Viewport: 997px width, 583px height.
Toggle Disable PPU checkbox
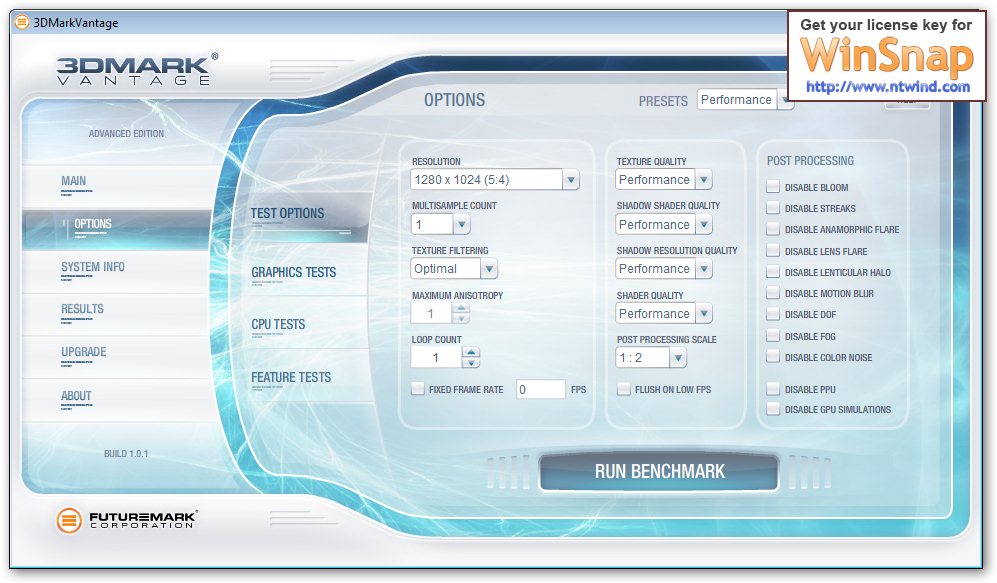(x=773, y=388)
